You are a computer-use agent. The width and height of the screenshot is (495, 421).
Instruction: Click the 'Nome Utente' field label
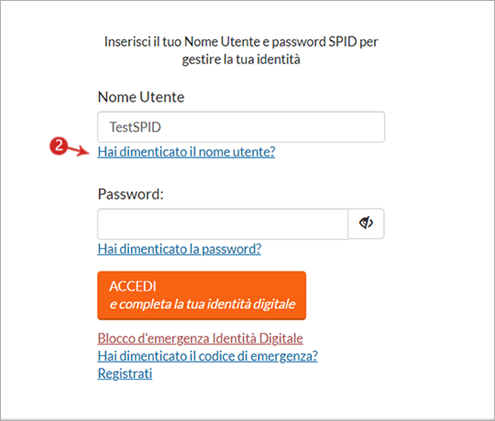pos(141,97)
